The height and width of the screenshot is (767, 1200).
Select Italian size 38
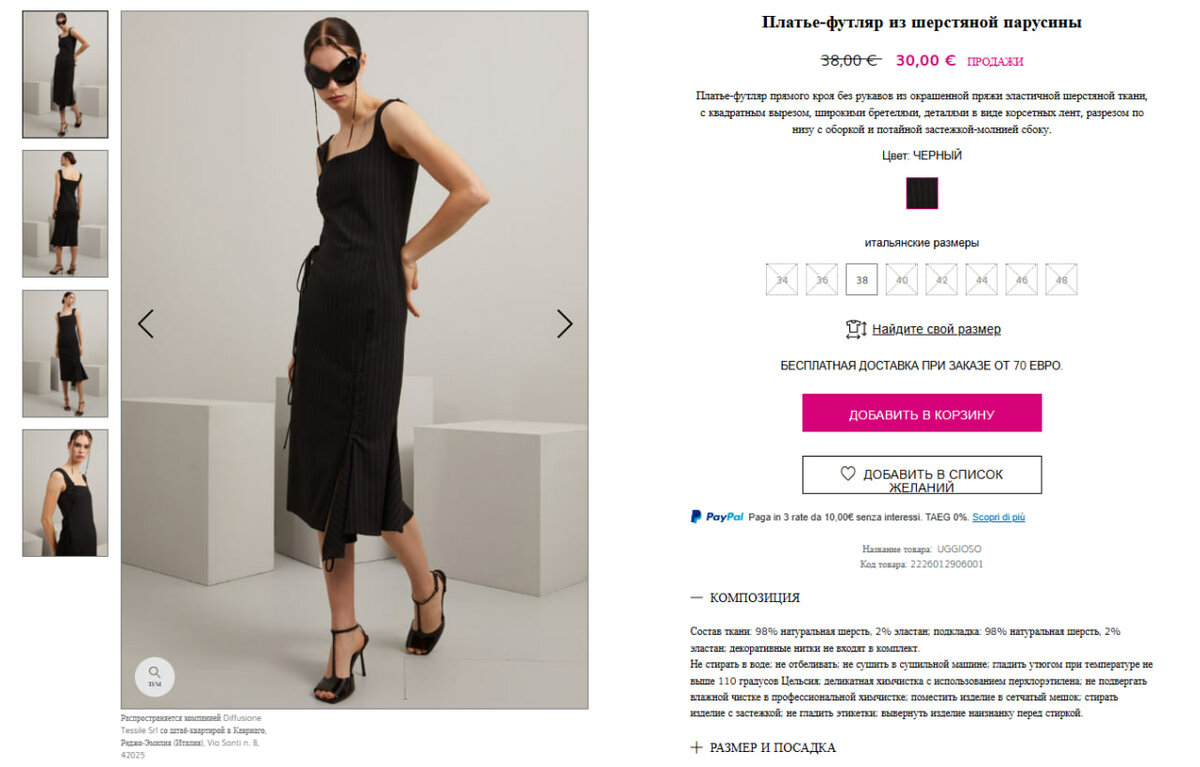(x=862, y=280)
